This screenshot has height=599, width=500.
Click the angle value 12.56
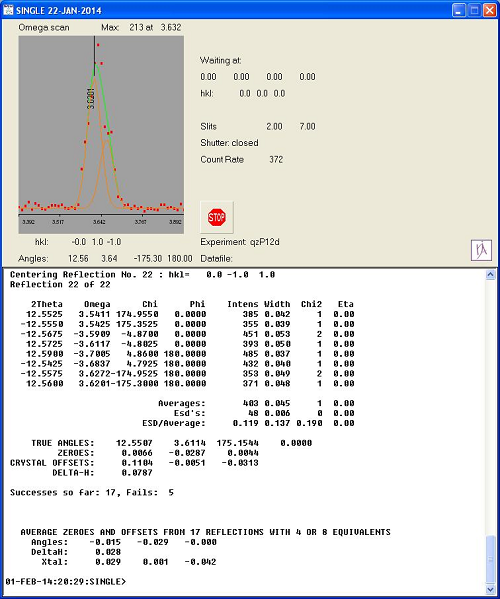(x=78, y=259)
